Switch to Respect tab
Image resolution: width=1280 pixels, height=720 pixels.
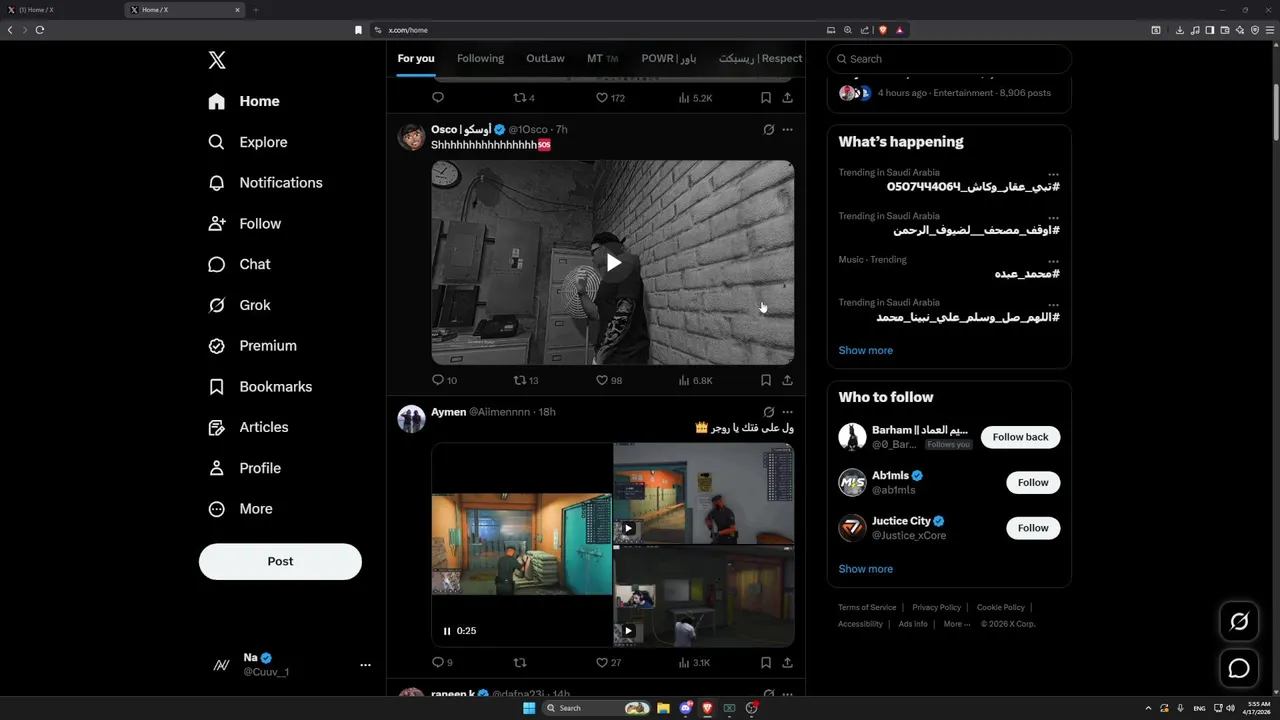pyautogui.click(x=760, y=59)
